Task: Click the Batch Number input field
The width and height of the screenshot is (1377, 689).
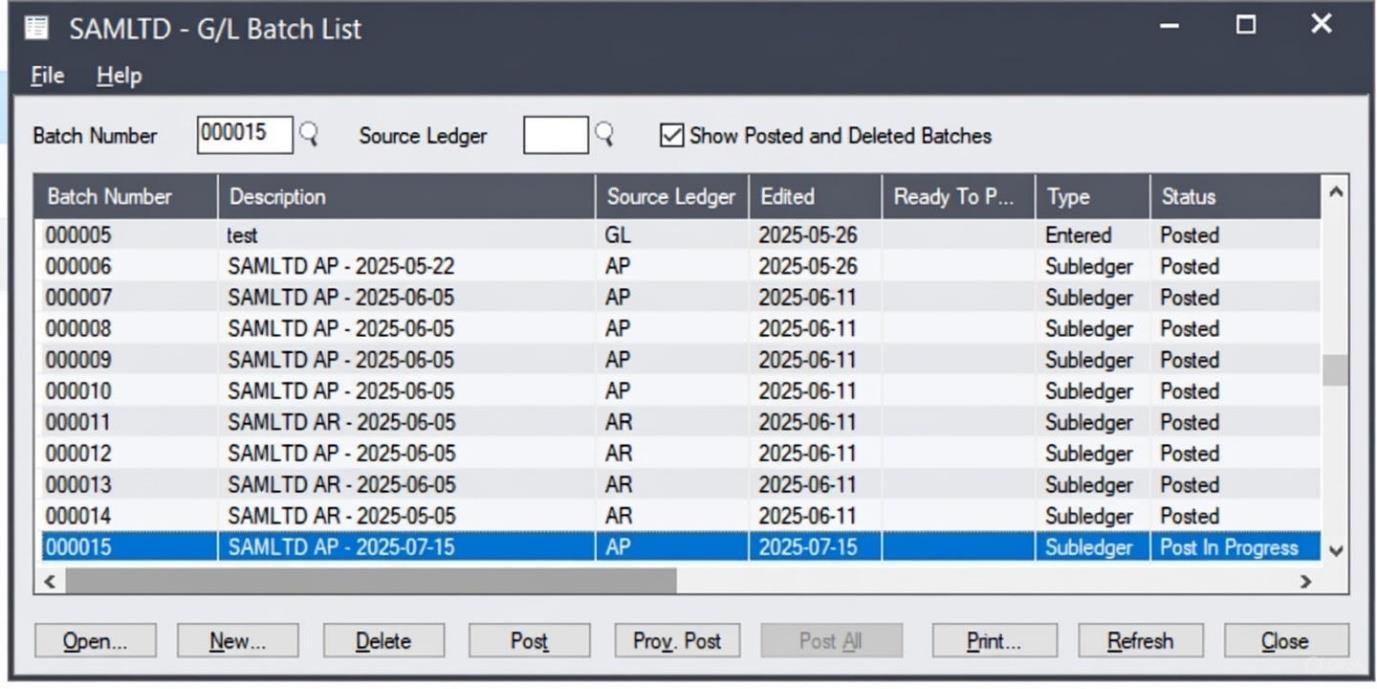Action: pyautogui.click(x=244, y=135)
